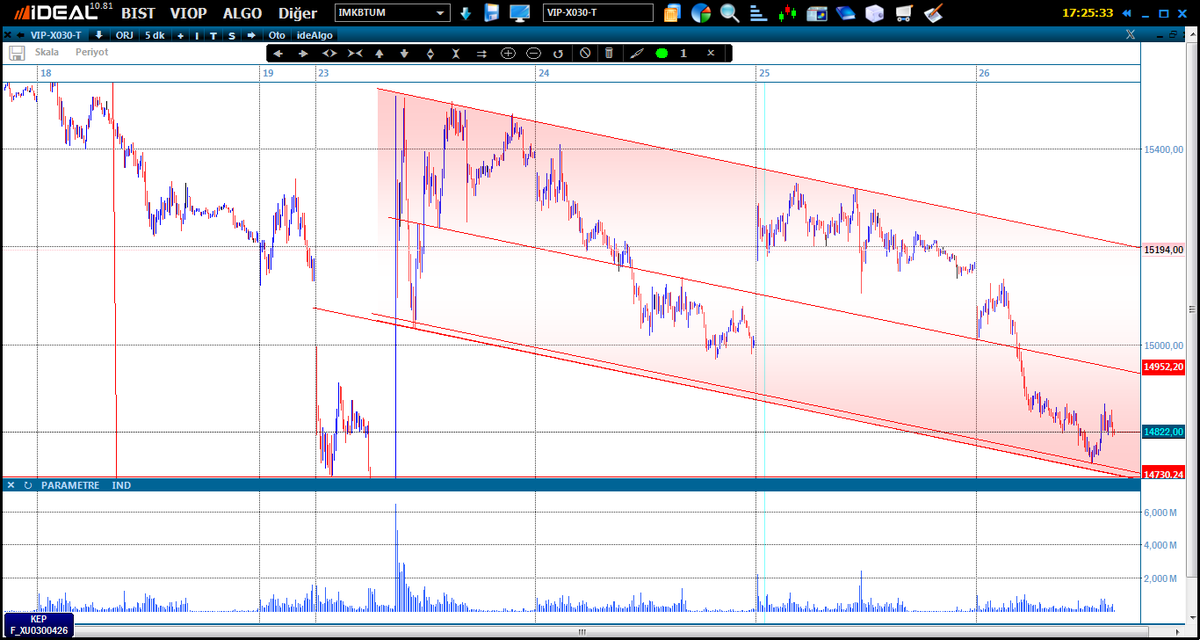Open the pie chart icon

(701, 13)
